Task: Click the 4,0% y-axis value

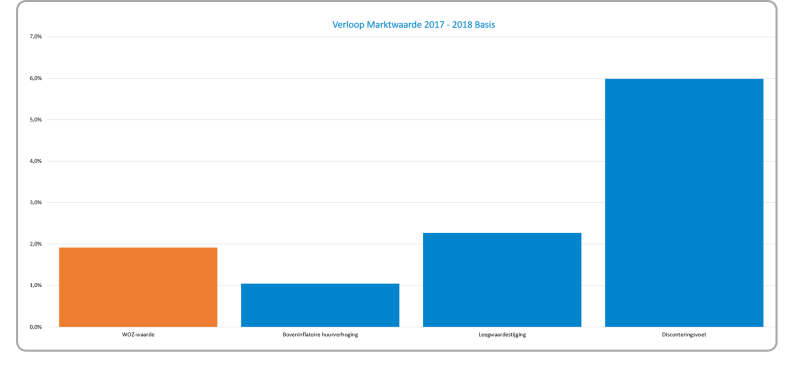Action: (36, 161)
